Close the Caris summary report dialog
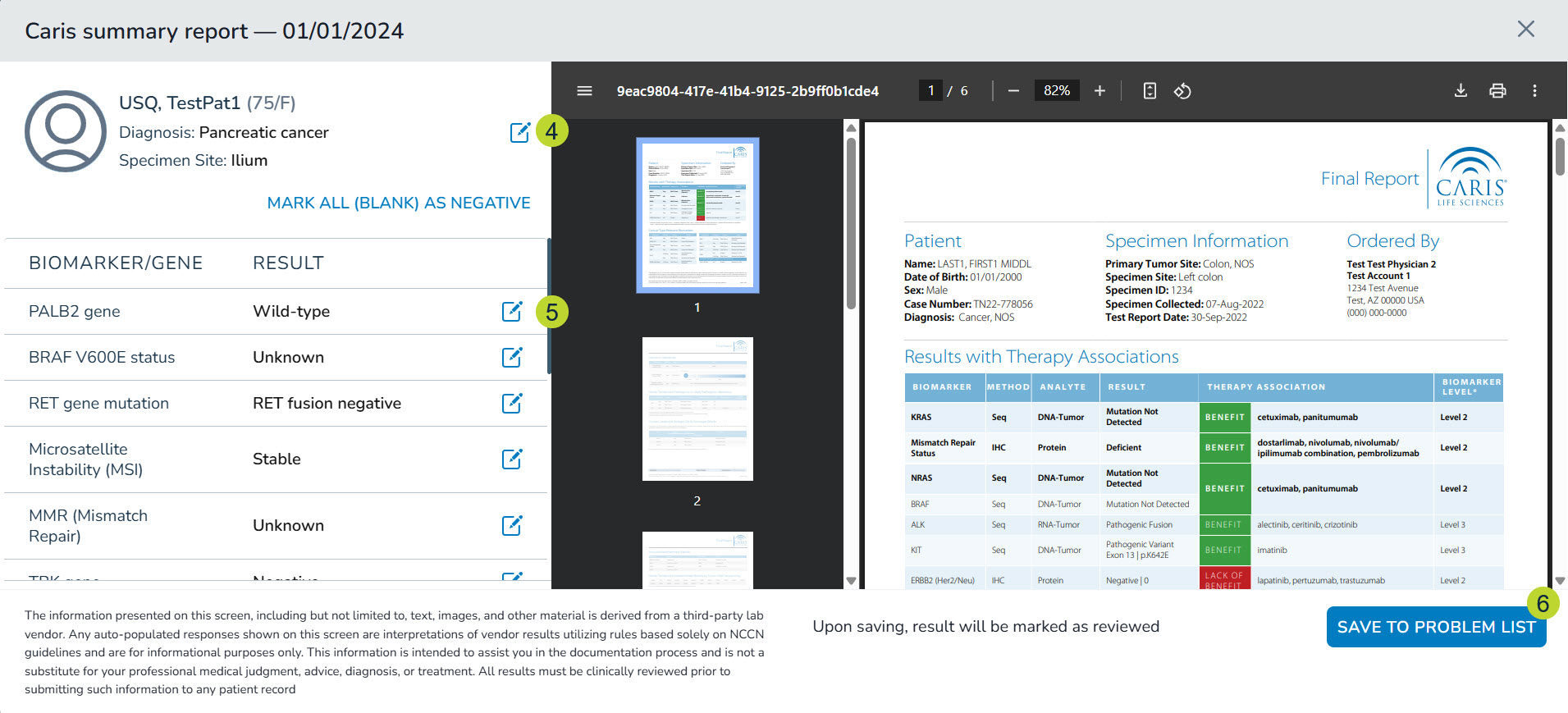The width and height of the screenshot is (1568, 713). click(1525, 30)
